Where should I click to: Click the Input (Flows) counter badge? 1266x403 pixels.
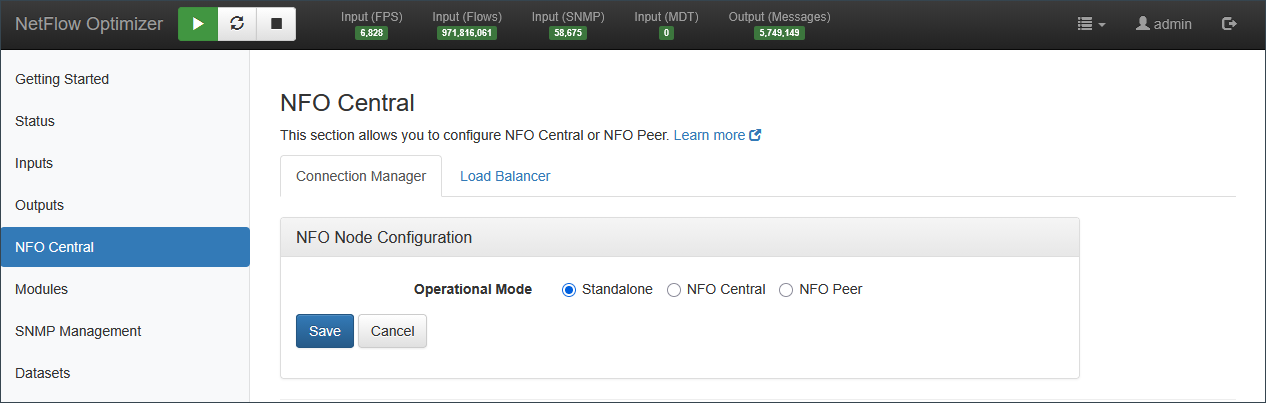(467, 33)
